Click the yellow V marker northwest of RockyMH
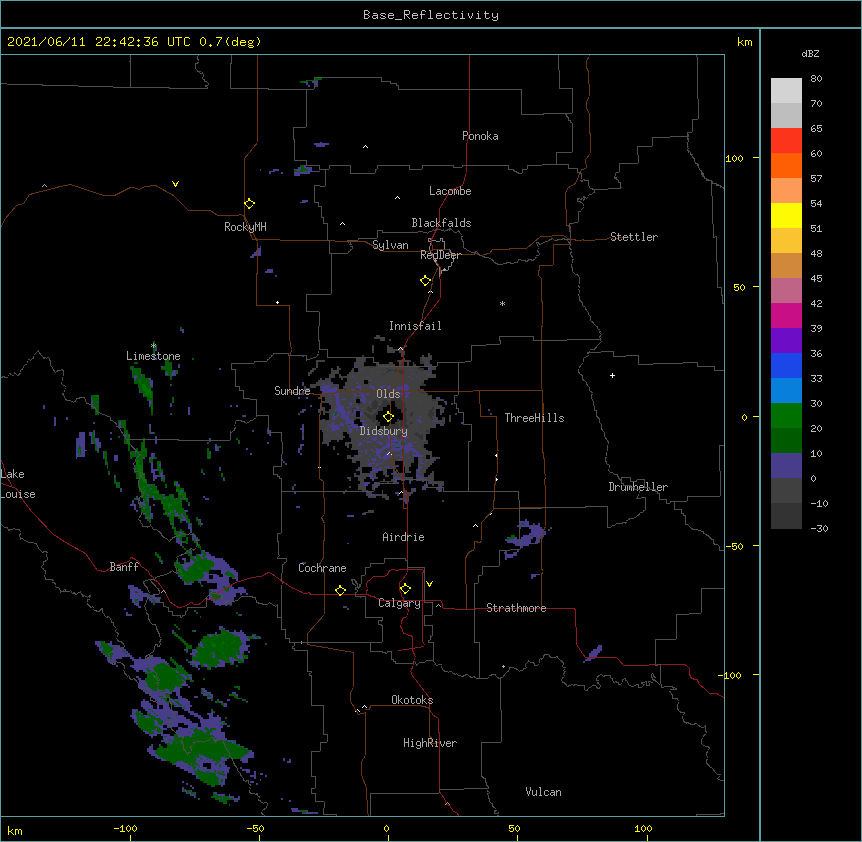 (x=175, y=184)
